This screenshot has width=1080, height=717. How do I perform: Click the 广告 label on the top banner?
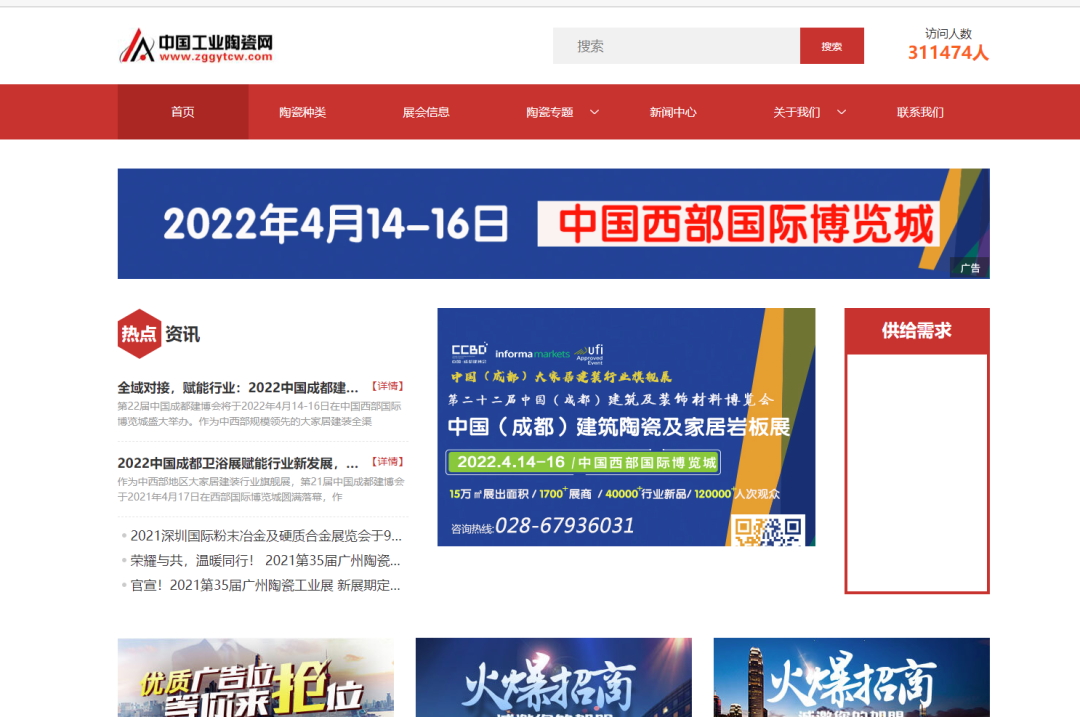[971, 267]
